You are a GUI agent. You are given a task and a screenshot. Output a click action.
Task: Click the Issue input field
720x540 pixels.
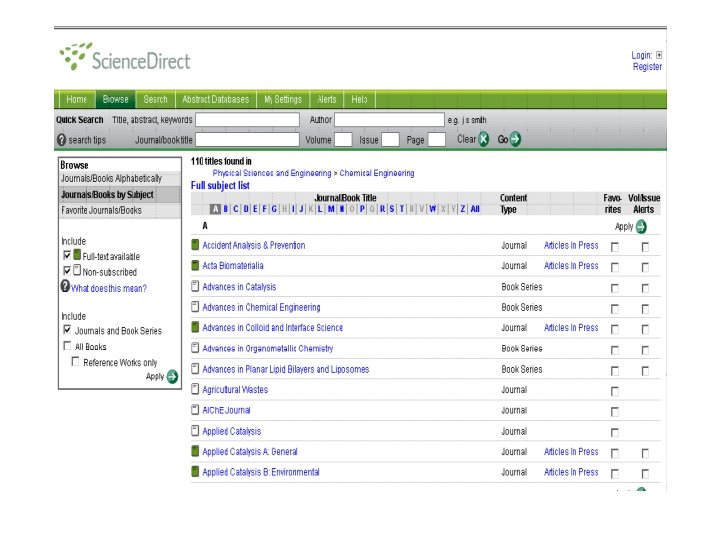point(390,140)
